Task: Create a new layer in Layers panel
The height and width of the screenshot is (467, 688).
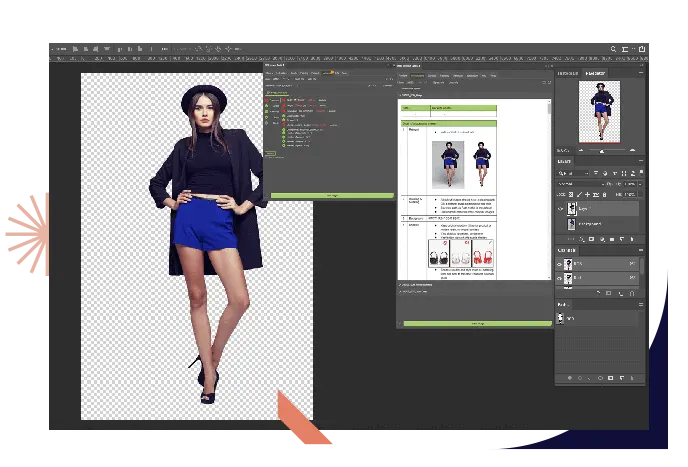Action: pyautogui.click(x=622, y=239)
